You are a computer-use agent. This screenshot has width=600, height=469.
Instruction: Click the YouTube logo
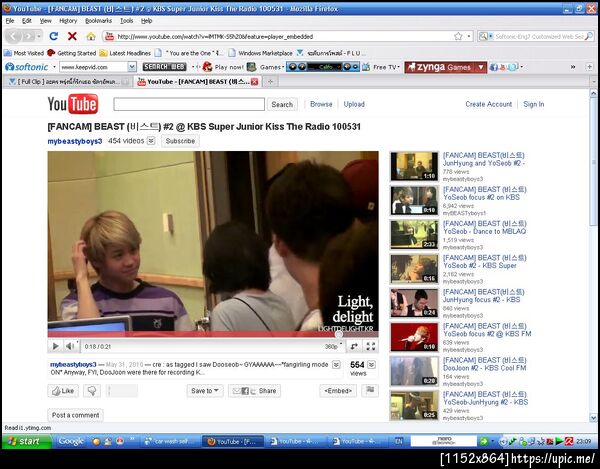coord(73,104)
